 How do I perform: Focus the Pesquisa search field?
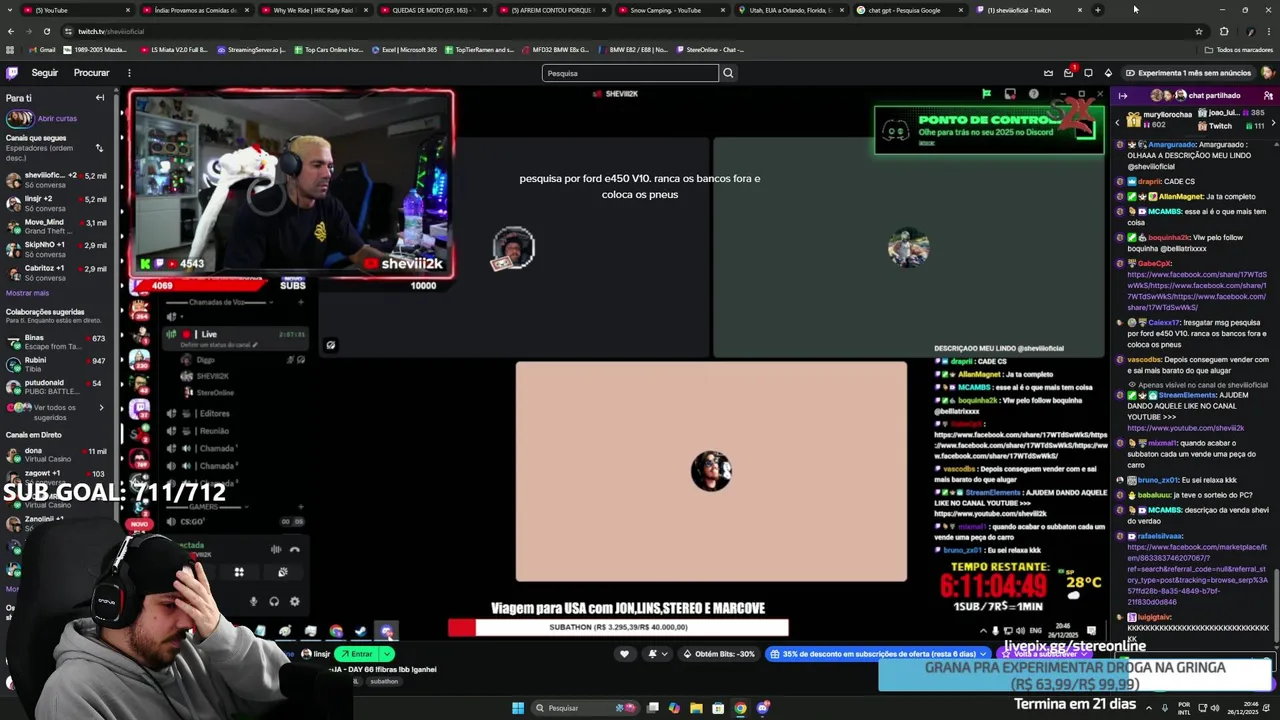coord(630,73)
